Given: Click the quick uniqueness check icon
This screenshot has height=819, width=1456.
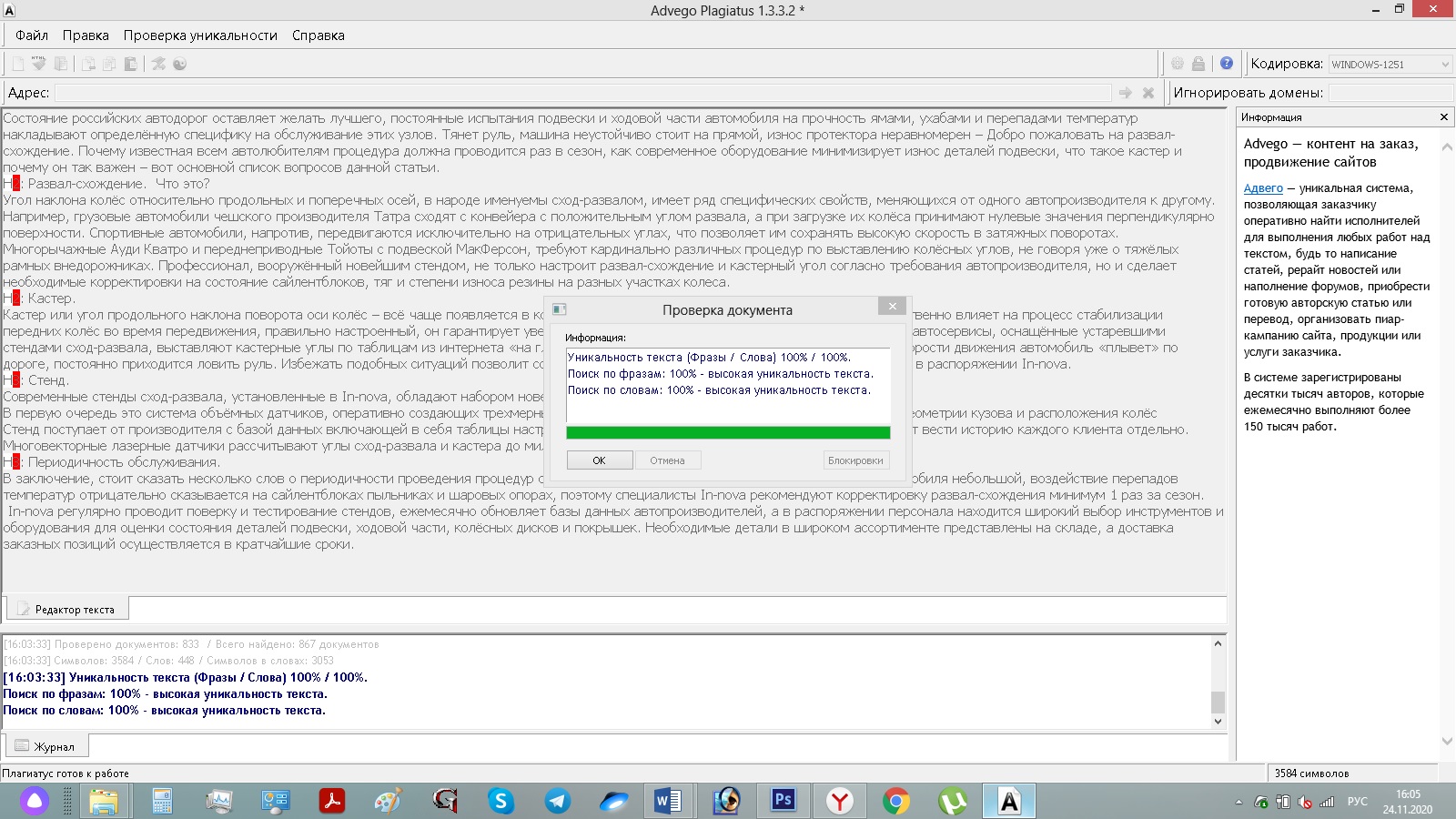Looking at the screenshot, I should click(x=158, y=64).
